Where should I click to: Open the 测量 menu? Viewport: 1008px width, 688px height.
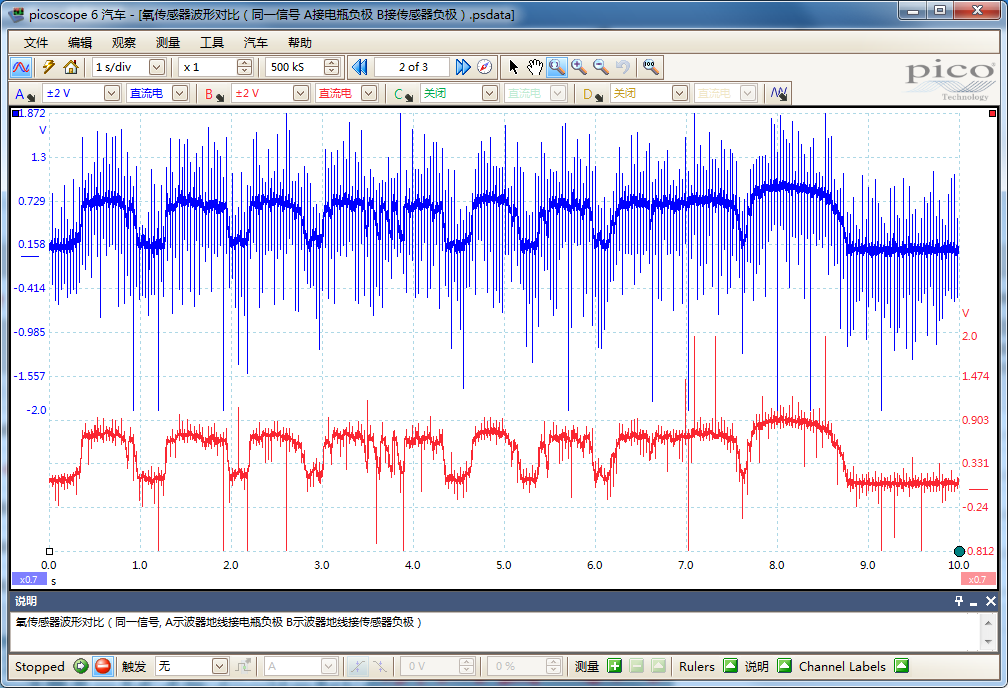pyautogui.click(x=168, y=42)
